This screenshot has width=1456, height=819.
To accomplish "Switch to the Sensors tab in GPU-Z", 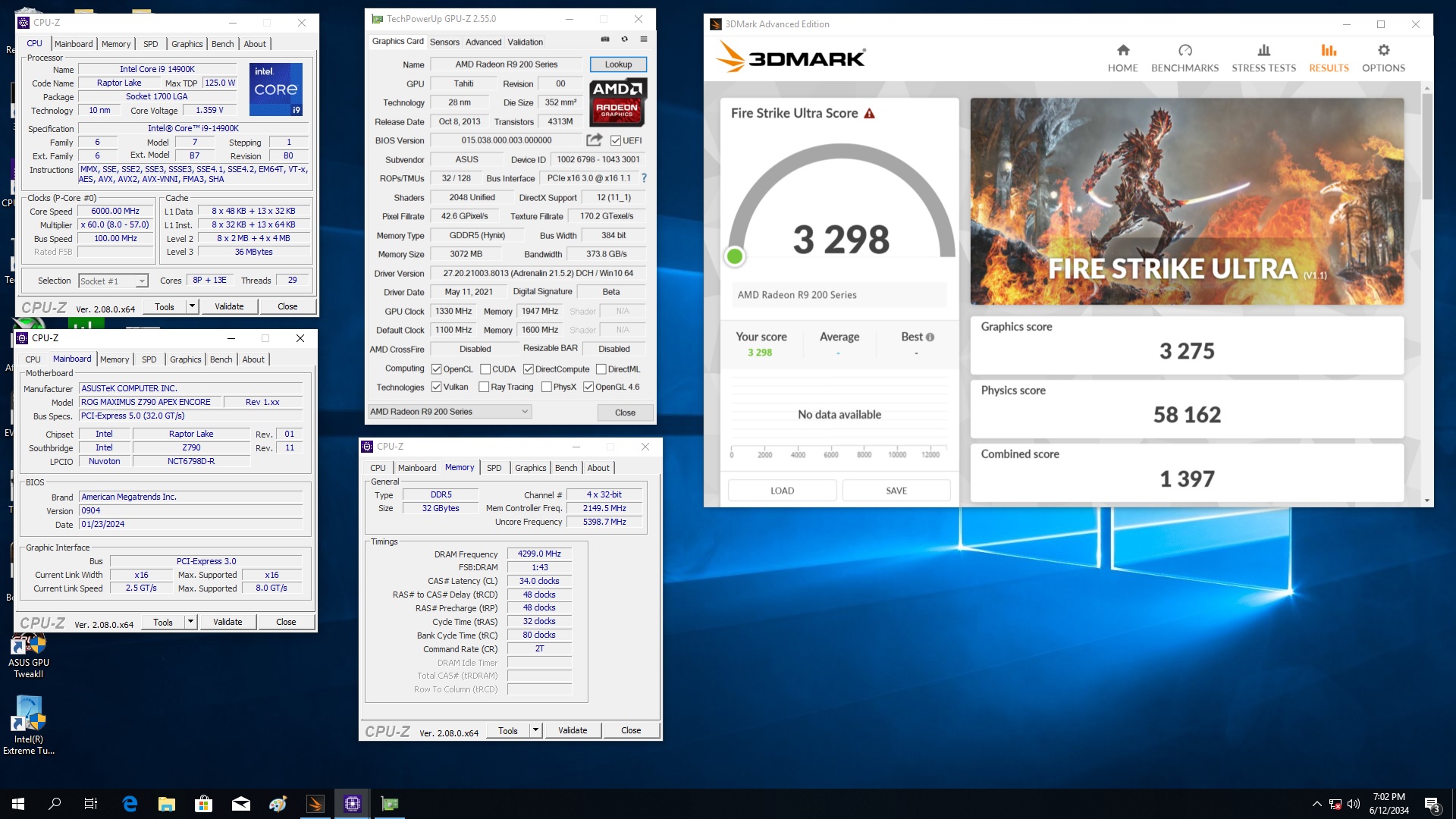I will point(444,42).
